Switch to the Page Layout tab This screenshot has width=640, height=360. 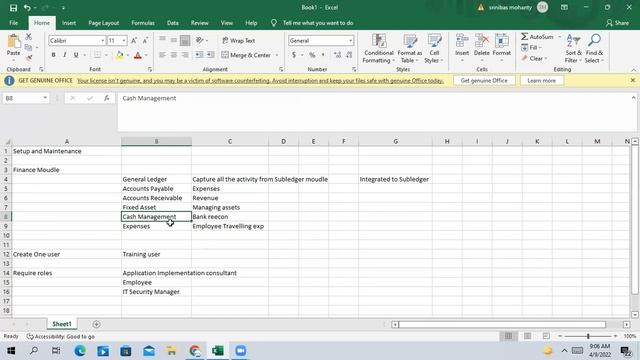tap(104, 23)
